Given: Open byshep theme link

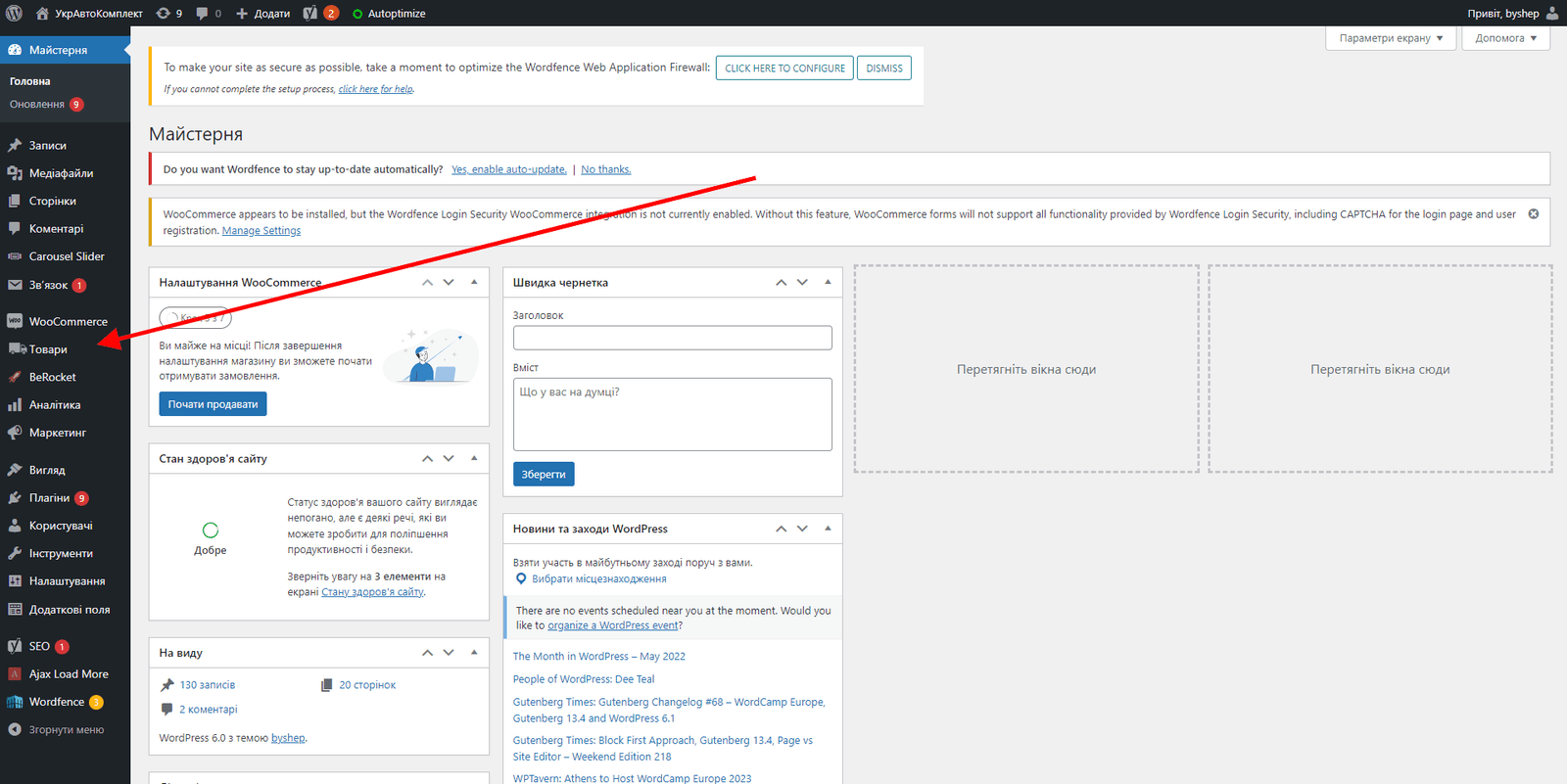Looking at the screenshot, I should 288,738.
